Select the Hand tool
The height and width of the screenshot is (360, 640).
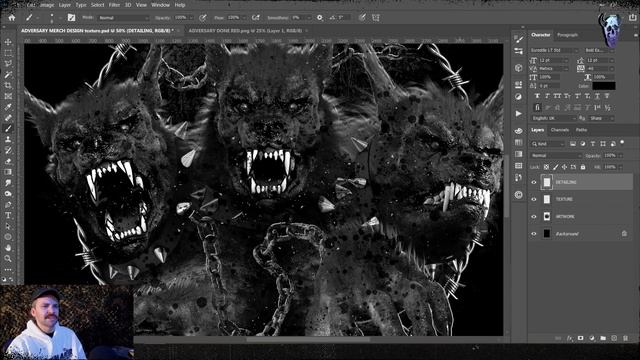tap(8, 248)
